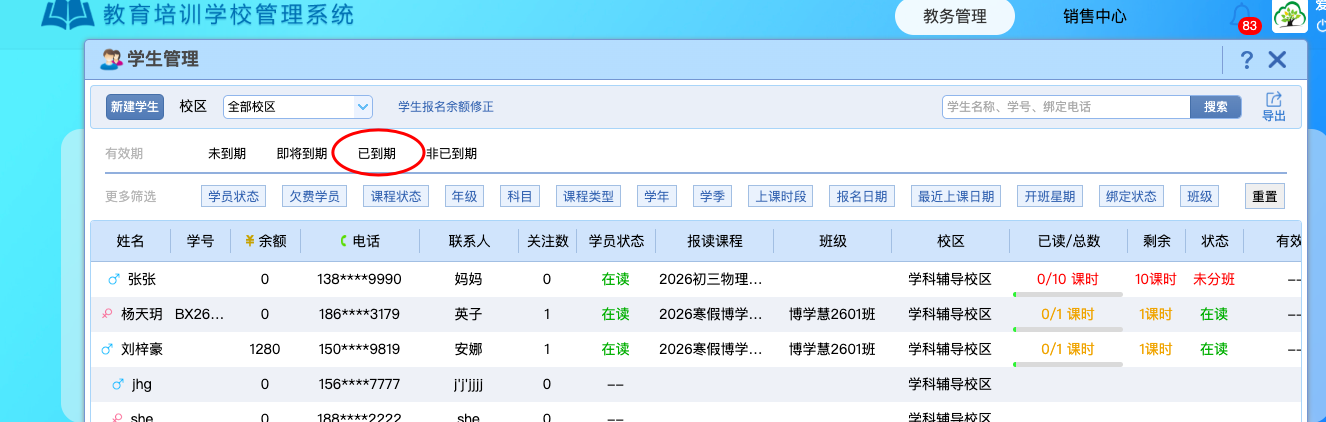This screenshot has height=422, width=1326.
Task: Click female gender icon for 杨天玥
Action: click(108, 314)
